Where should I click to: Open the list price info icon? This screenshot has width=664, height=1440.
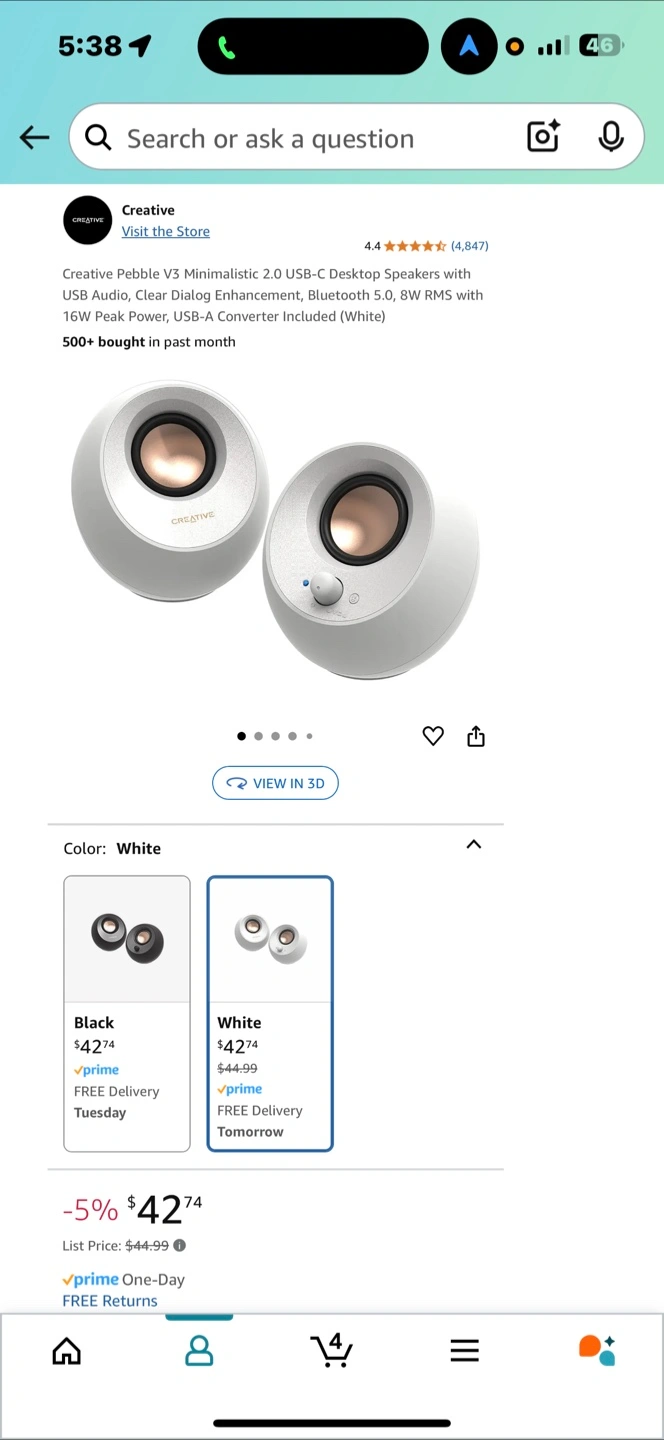point(180,1246)
